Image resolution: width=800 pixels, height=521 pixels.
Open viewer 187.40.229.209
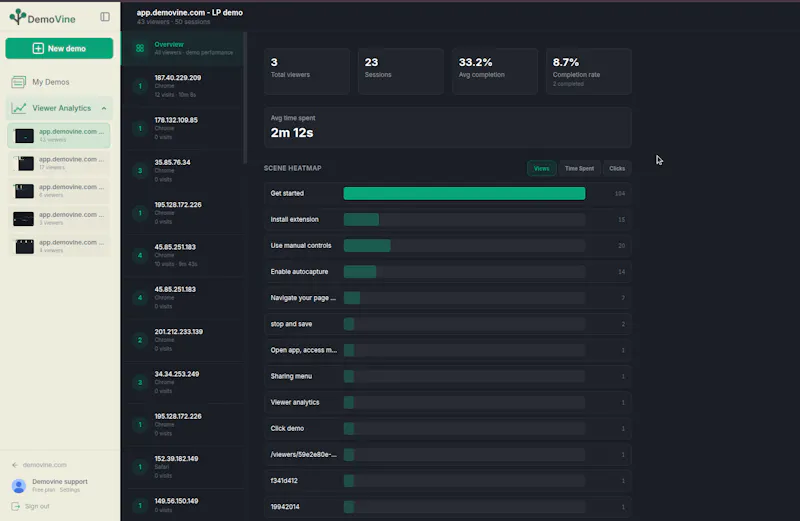click(x=184, y=86)
